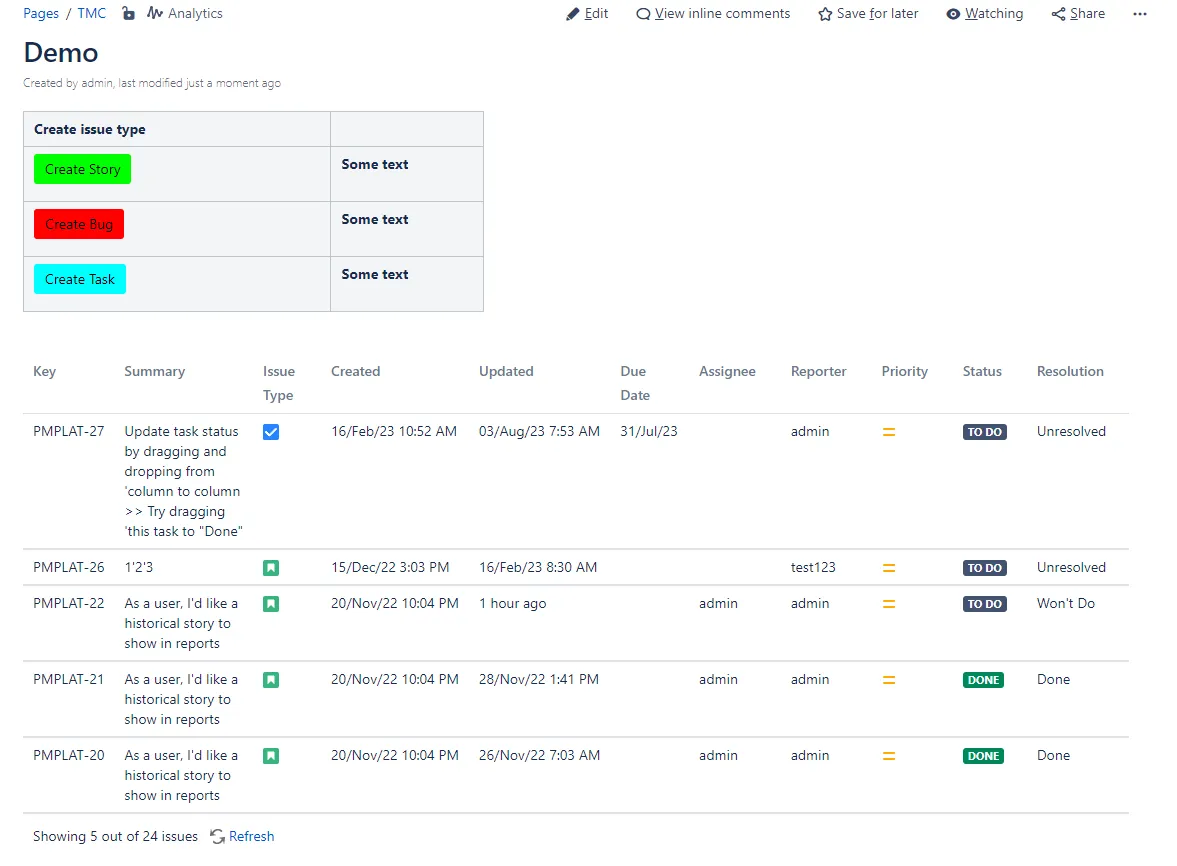Screen dimensions: 1177x866
Task: Click the story icon for PMPLAT-22
Action: (271, 604)
